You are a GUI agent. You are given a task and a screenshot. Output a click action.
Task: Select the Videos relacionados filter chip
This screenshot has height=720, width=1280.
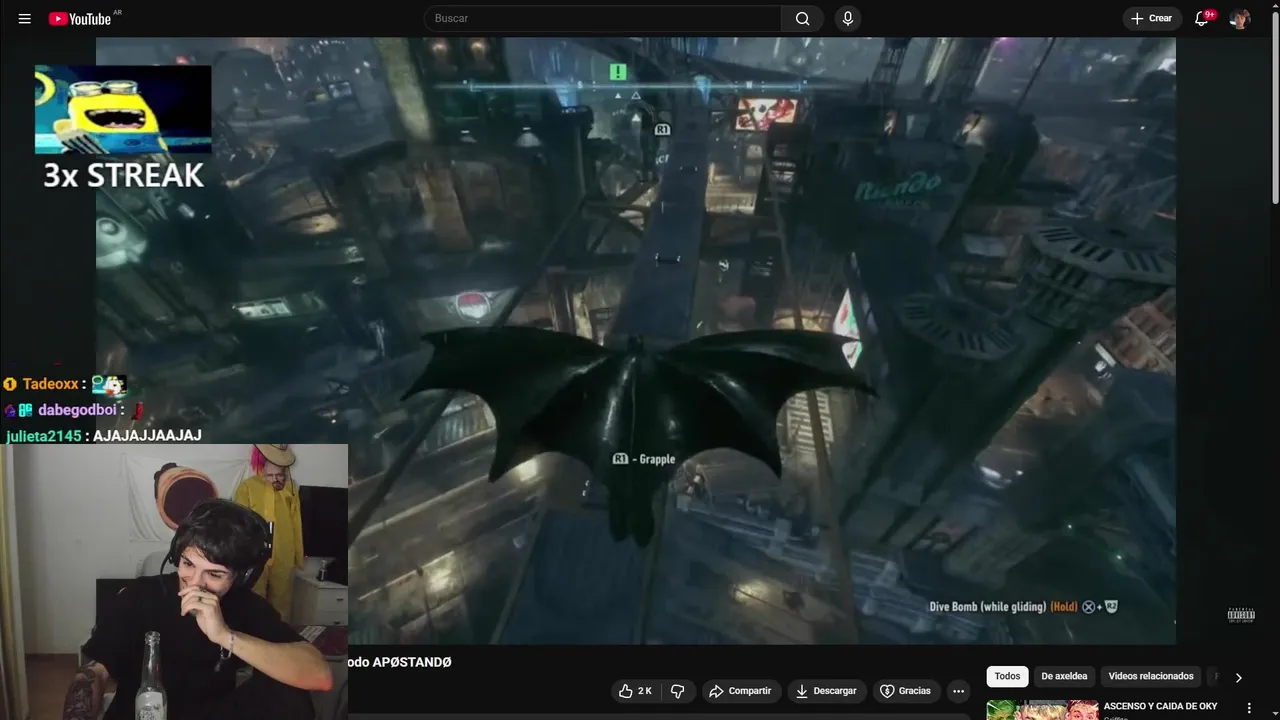point(1151,676)
